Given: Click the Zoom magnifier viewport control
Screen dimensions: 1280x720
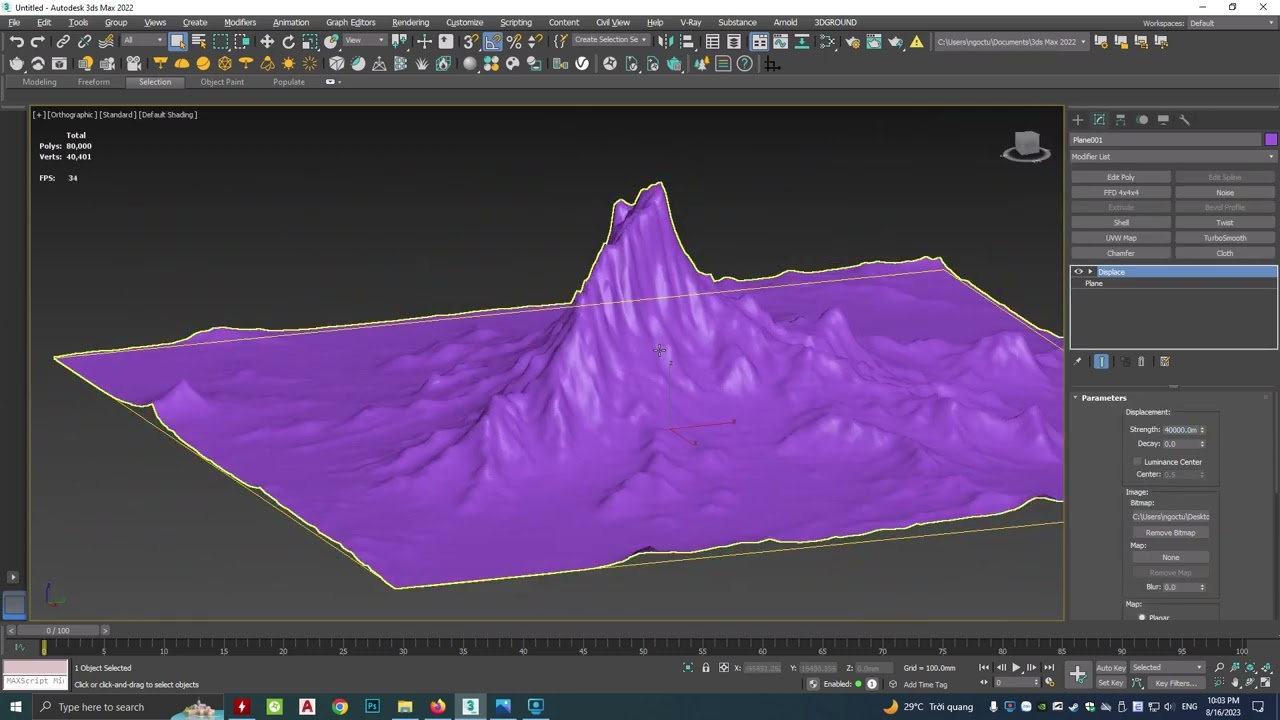Looking at the screenshot, I should tap(1219, 668).
